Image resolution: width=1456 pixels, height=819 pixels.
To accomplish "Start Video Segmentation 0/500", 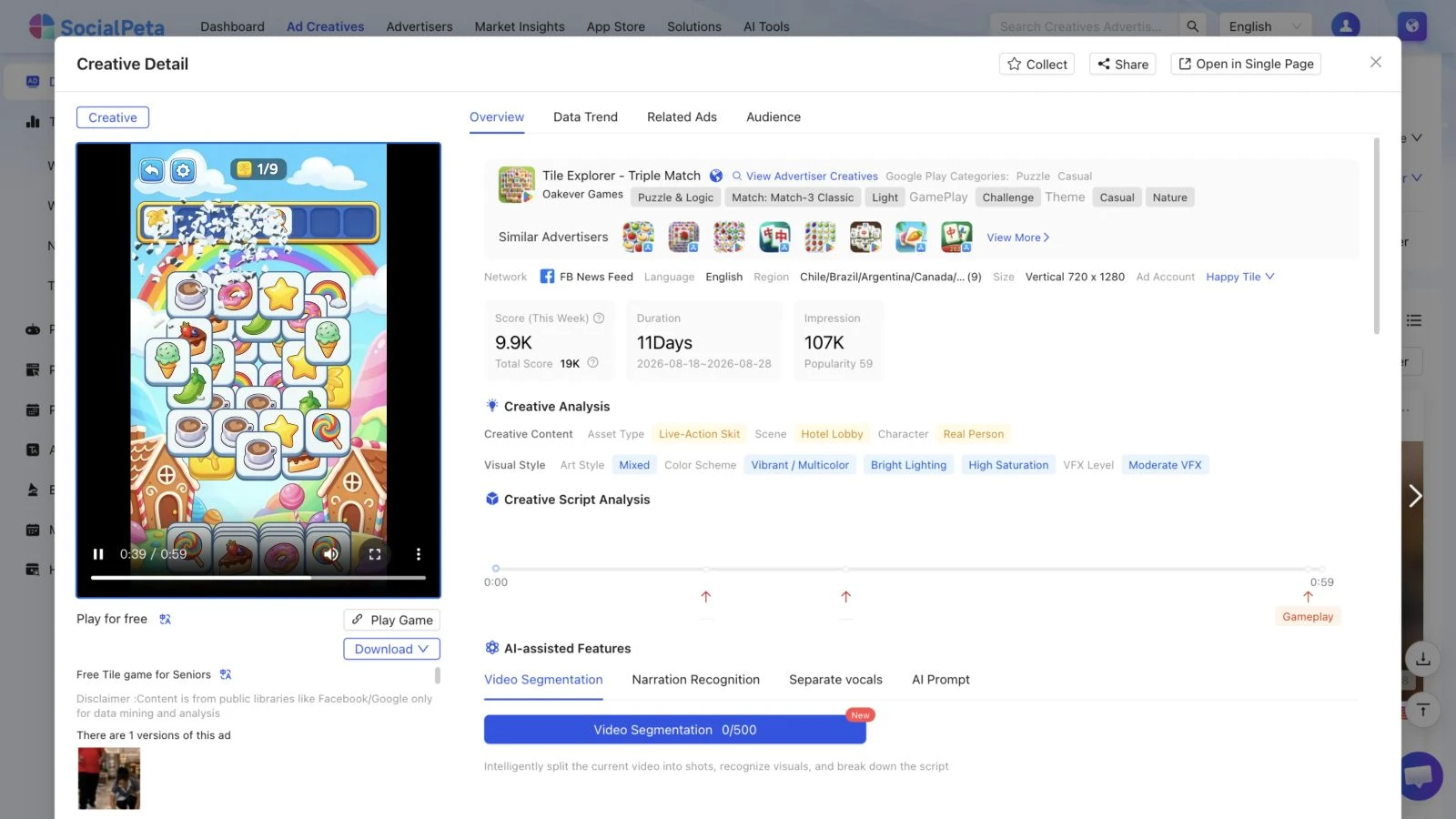I will pyautogui.click(x=675, y=730).
